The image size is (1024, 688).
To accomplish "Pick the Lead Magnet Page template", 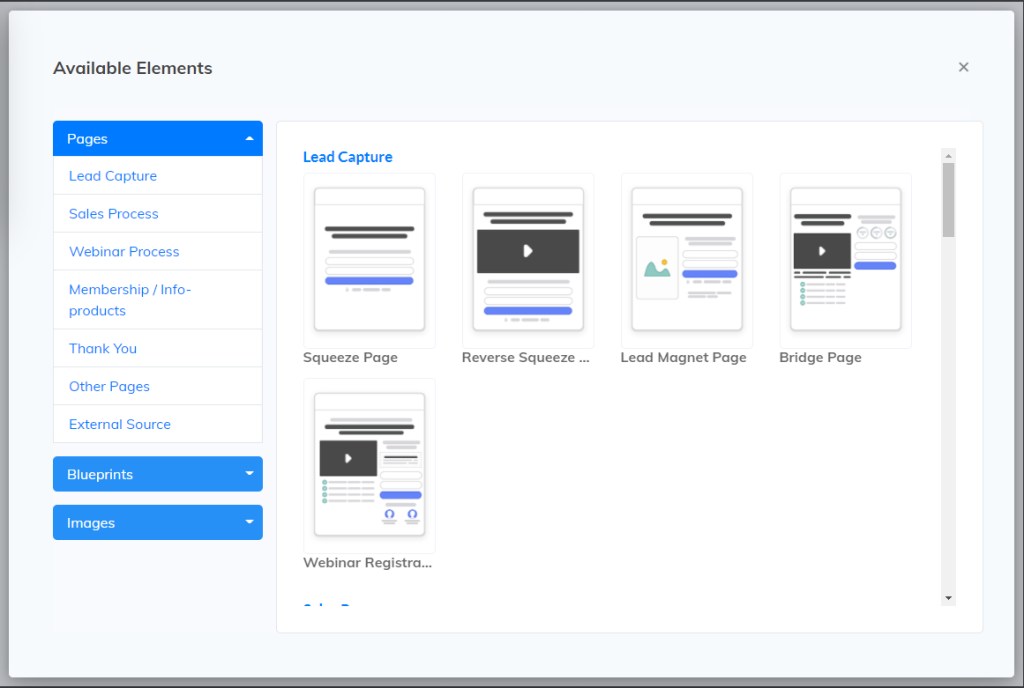I will click(x=687, y=260).
